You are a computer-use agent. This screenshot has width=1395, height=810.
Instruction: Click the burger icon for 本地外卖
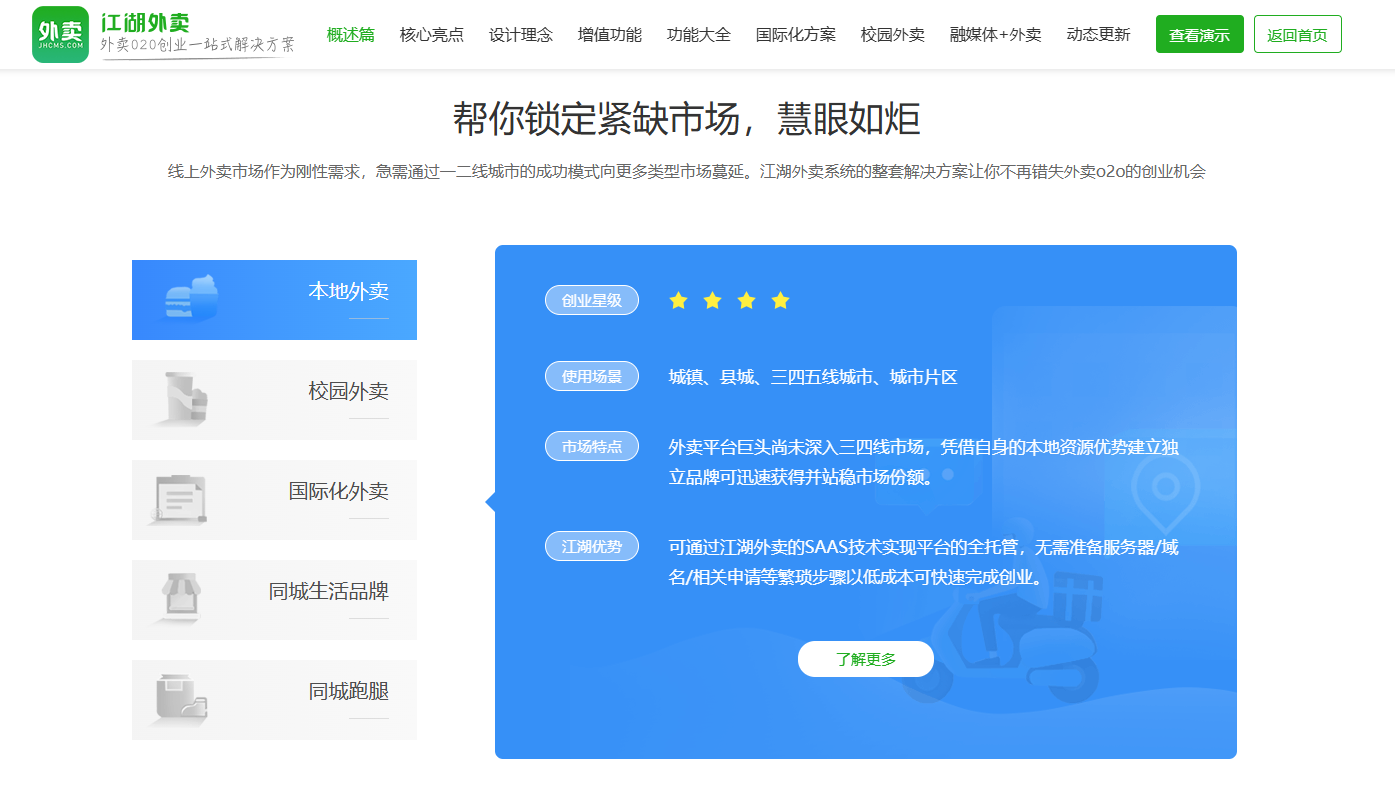point(191,298)
